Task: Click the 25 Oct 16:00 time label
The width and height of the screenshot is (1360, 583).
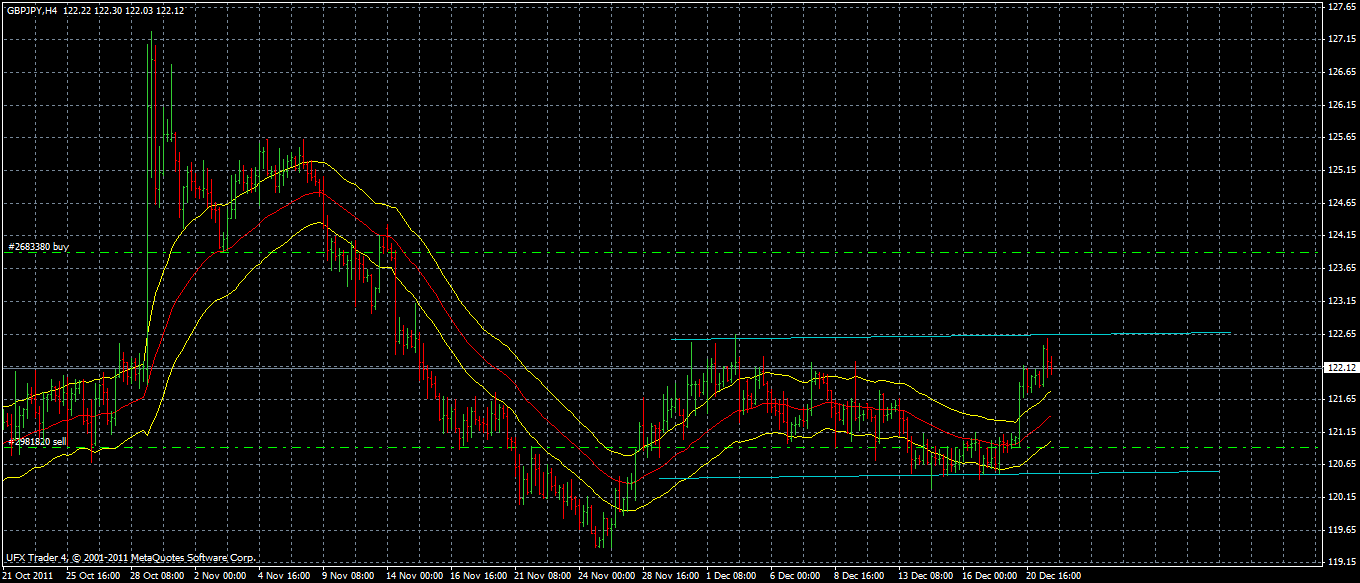Action: coord(93,576)
